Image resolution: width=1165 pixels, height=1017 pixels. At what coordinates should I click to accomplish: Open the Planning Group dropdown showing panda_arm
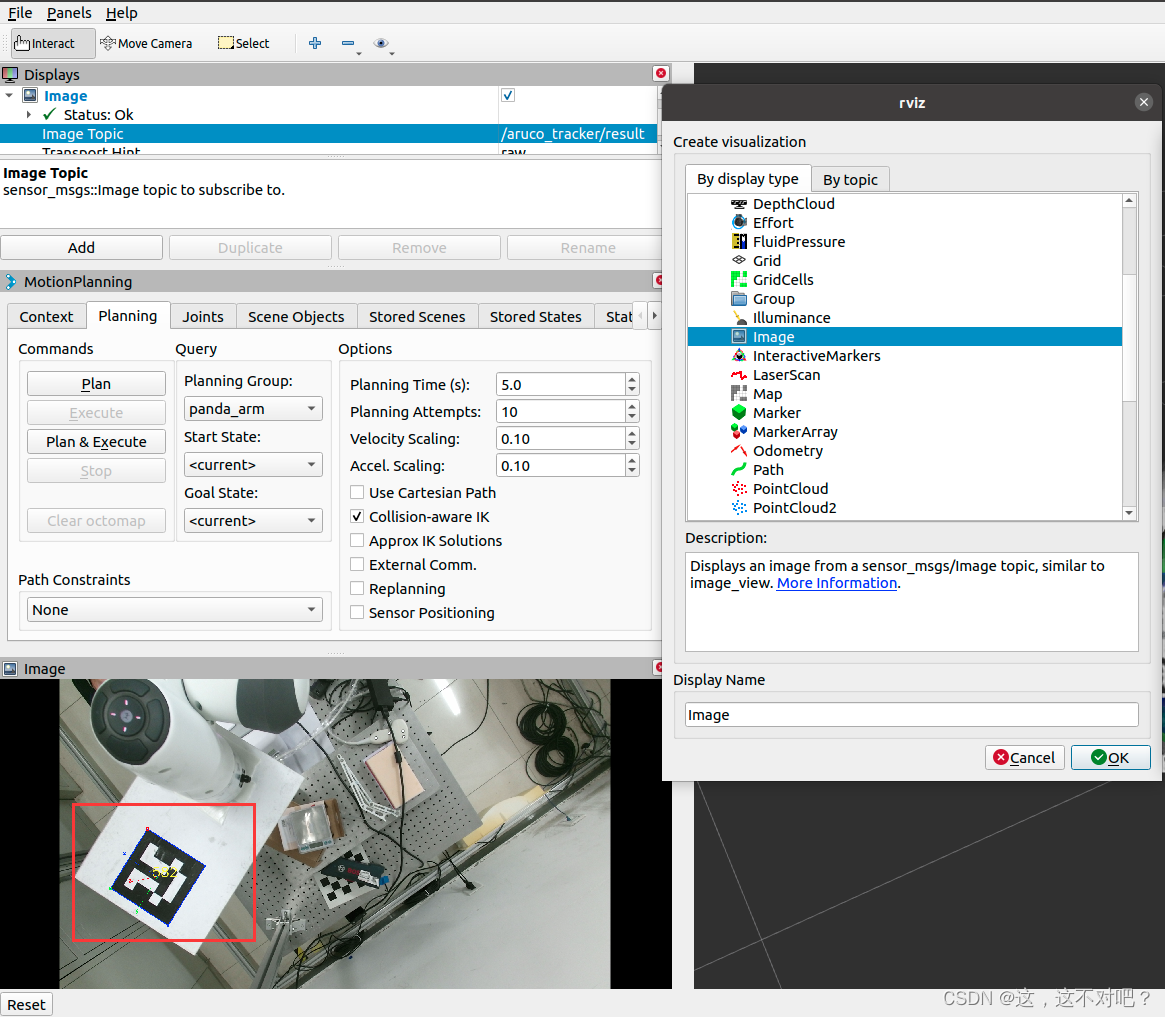coord(253,408)
